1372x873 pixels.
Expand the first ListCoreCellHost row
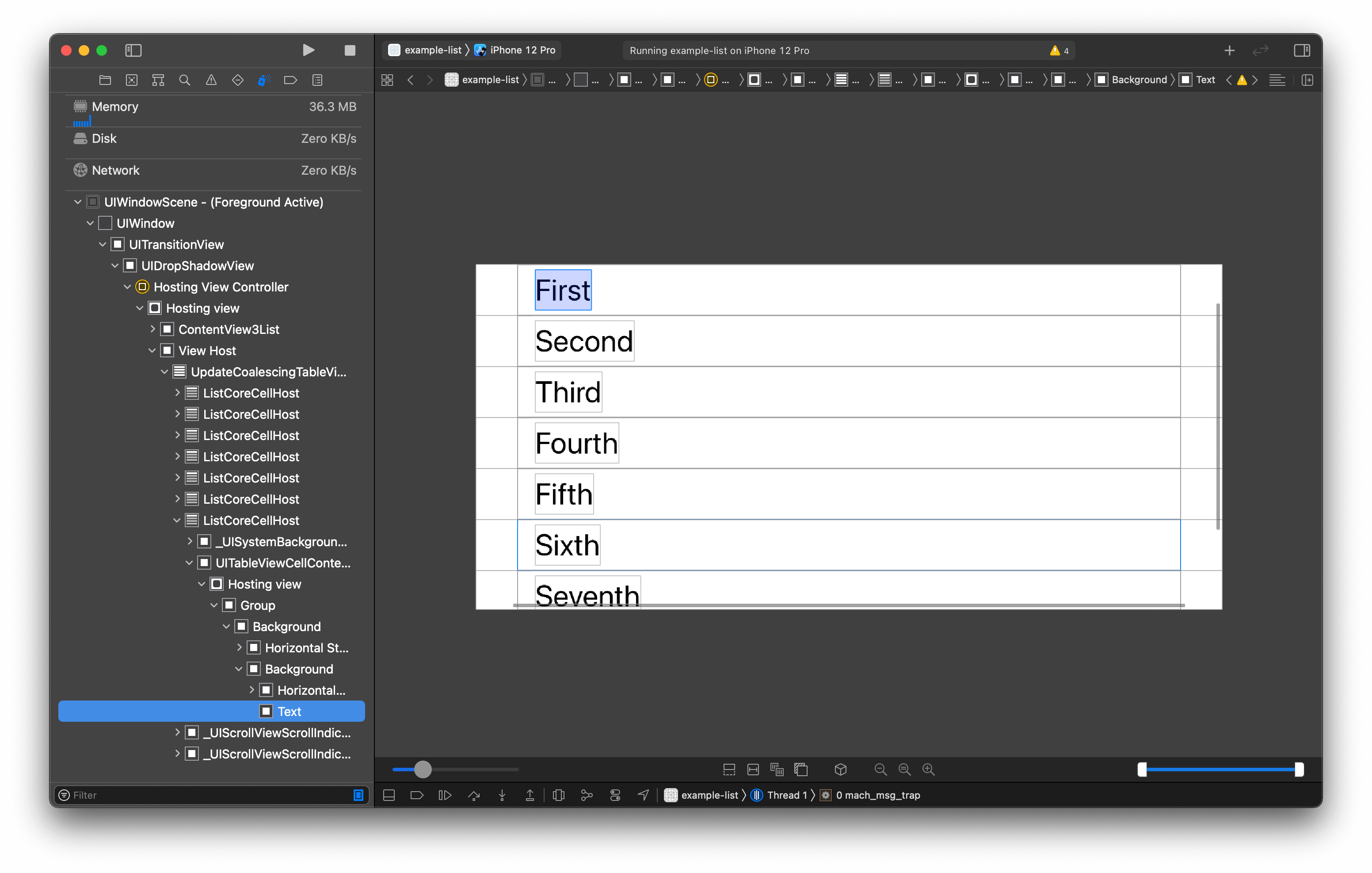point(177,393)
